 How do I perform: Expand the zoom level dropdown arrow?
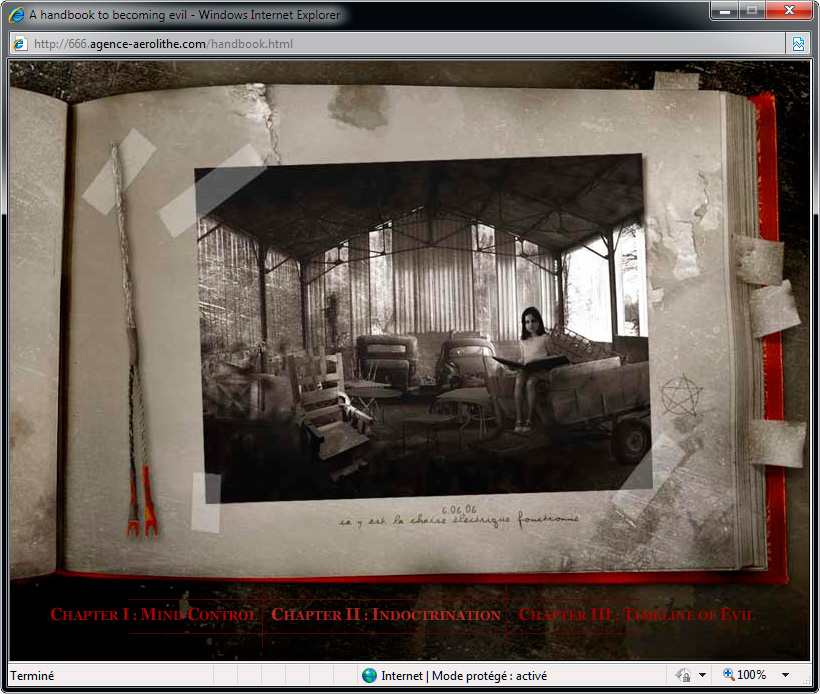[x=785, y=676]
